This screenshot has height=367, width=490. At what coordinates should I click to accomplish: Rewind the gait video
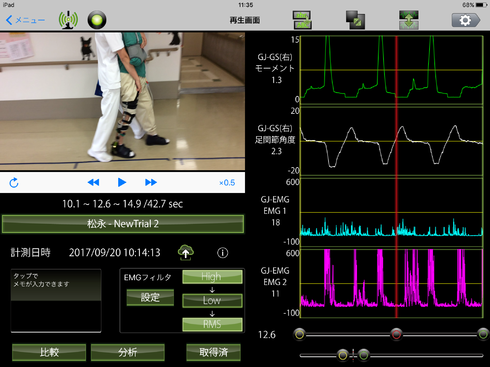click(x=93, y=182)
